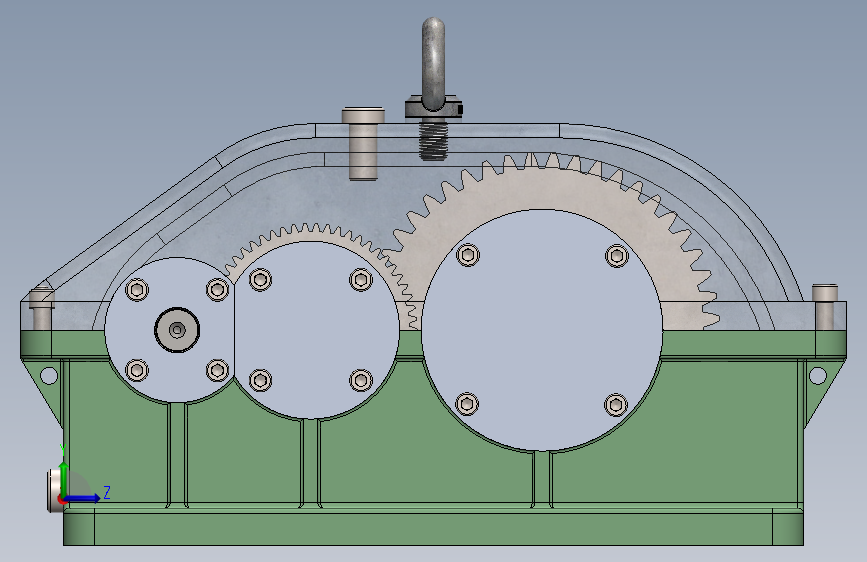Pick the lower-right screw on the middle end cap
The width and height of the screenshot is (867, 562).
[x=361, y=380]
